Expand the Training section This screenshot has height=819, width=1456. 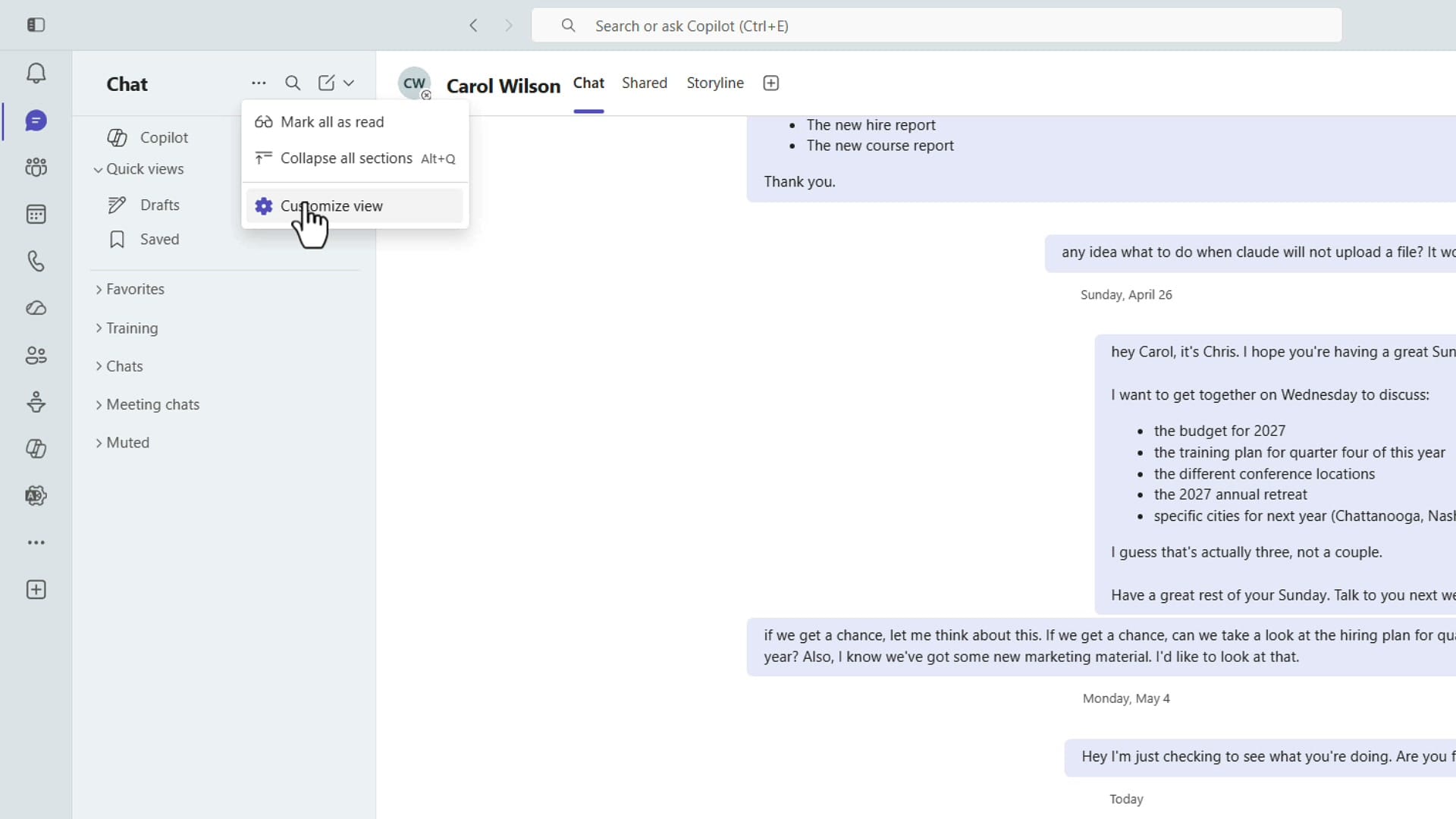point(126,328)
